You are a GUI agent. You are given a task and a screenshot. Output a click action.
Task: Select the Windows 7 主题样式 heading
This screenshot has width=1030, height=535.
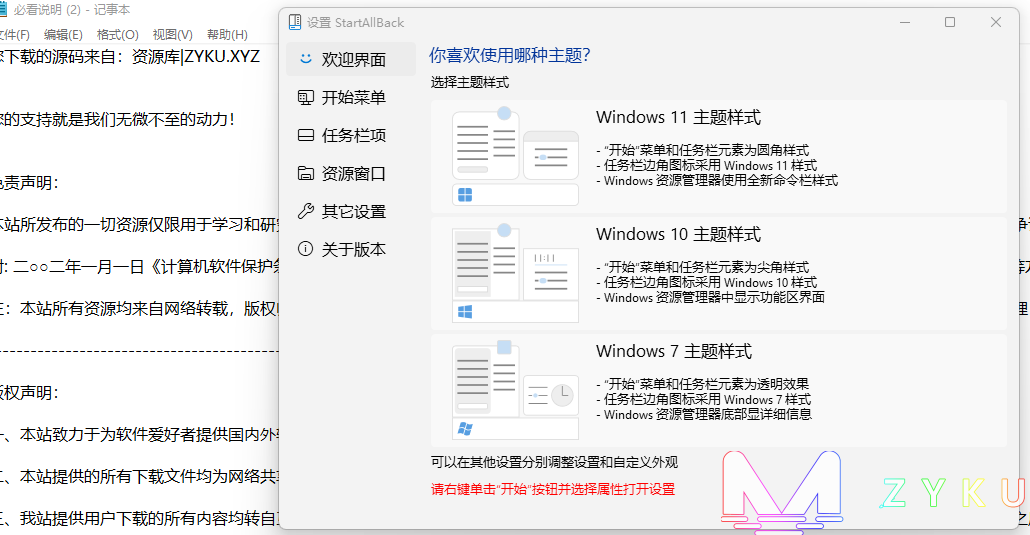tap(673, 352)
